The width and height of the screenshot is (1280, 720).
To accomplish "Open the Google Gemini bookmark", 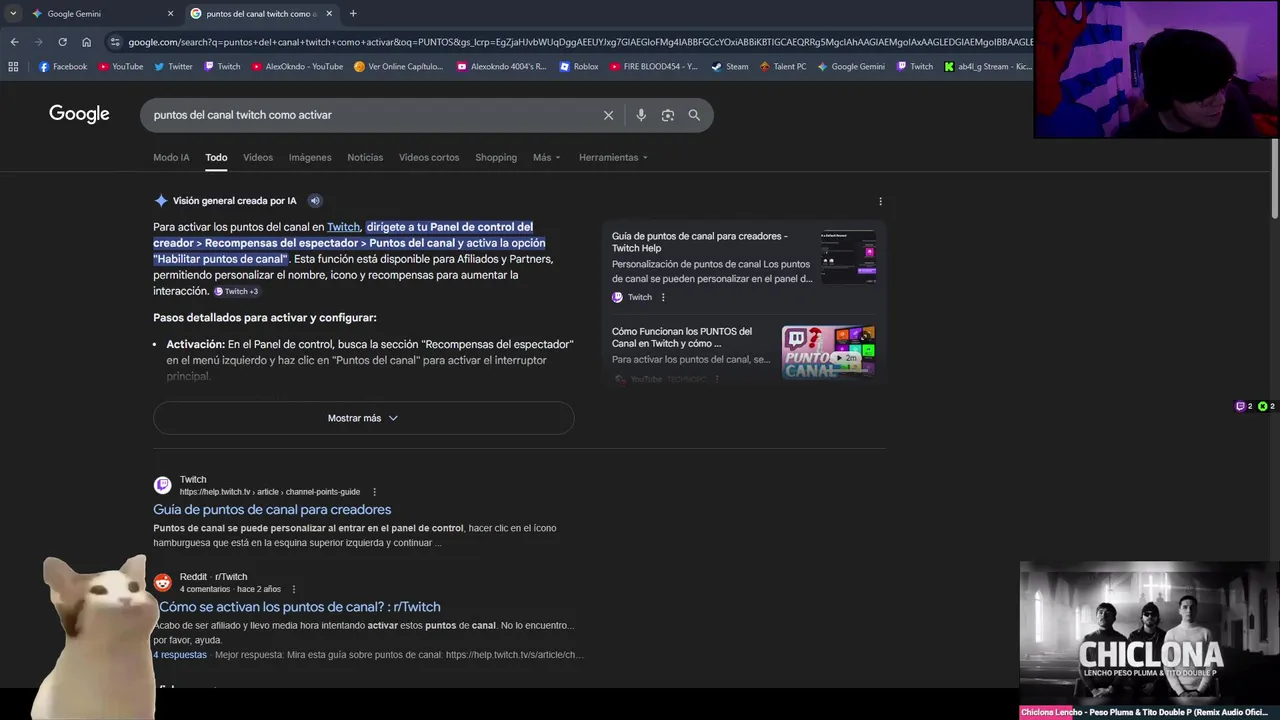I will point(851,67).
